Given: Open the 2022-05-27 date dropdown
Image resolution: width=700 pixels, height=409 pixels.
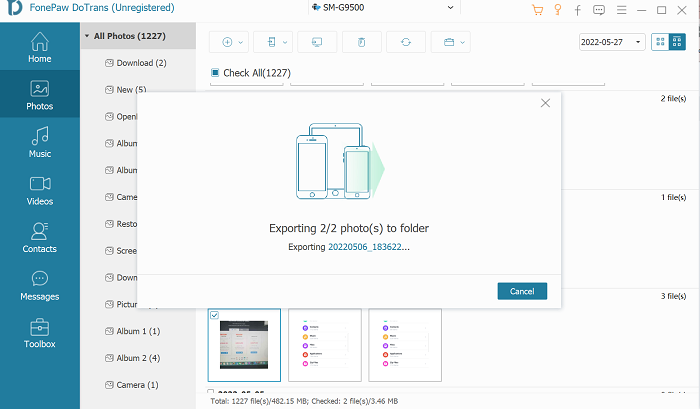Looking at the screenshot, I should (612, 42).
